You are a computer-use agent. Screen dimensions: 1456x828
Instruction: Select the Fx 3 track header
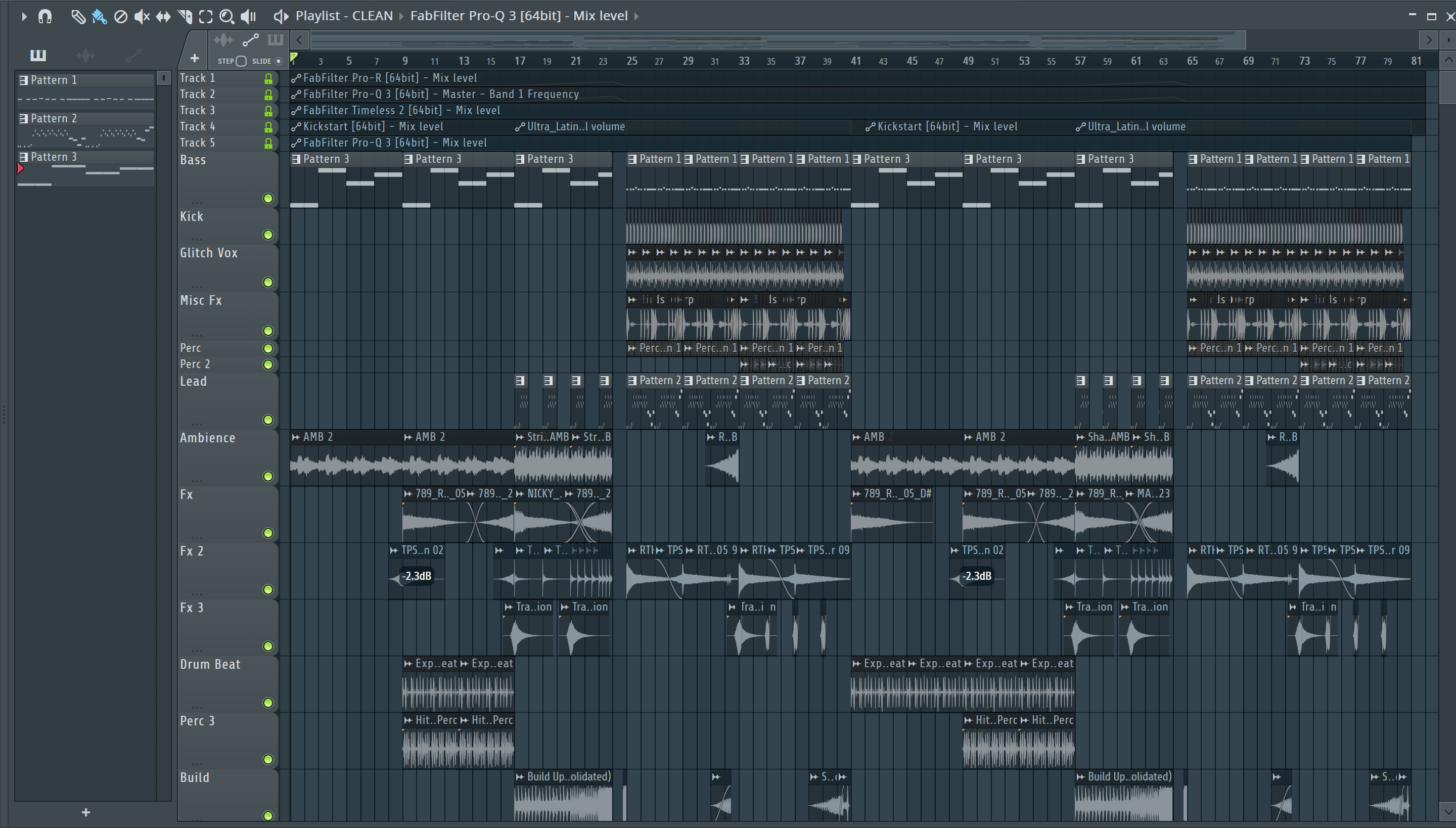pos(227,627)
